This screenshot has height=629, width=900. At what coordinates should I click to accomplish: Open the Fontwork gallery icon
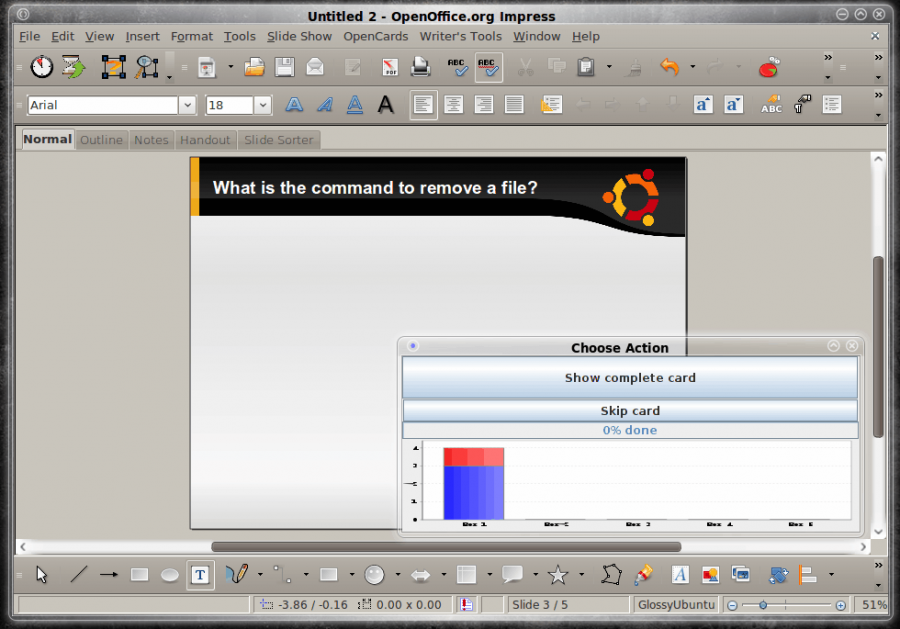679,575
